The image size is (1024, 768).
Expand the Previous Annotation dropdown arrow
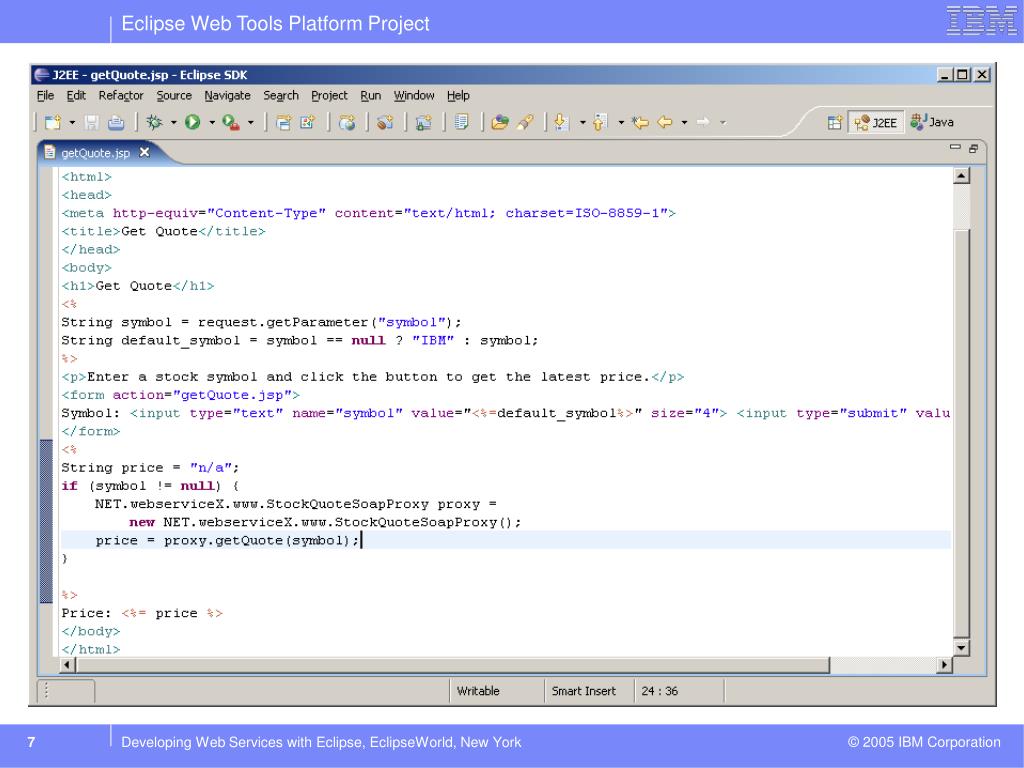pyautogui.click(x=620, y=122)
